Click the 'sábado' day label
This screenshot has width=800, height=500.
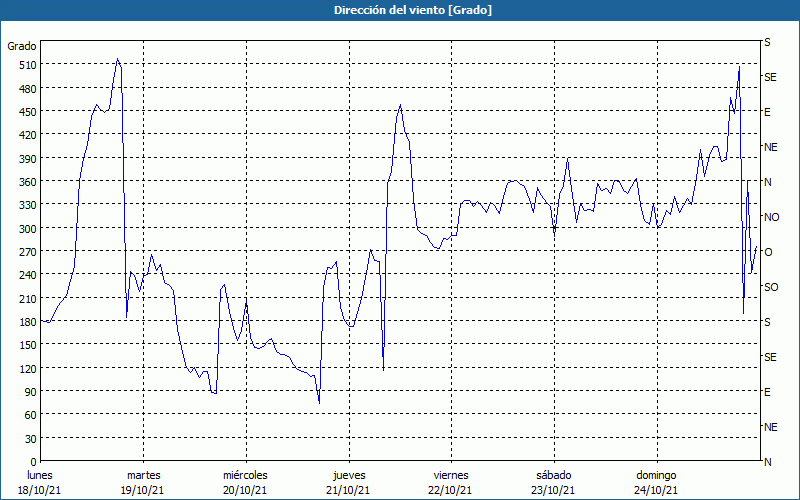pyautogui.click(x=554, y=476)
